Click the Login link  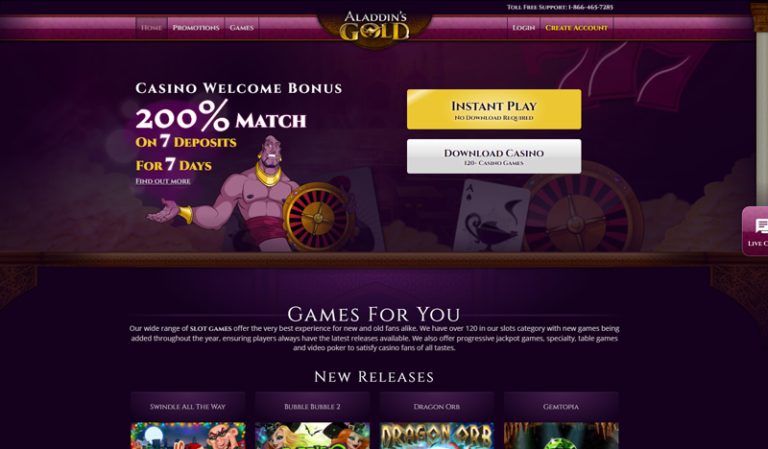tap(524, 28)
